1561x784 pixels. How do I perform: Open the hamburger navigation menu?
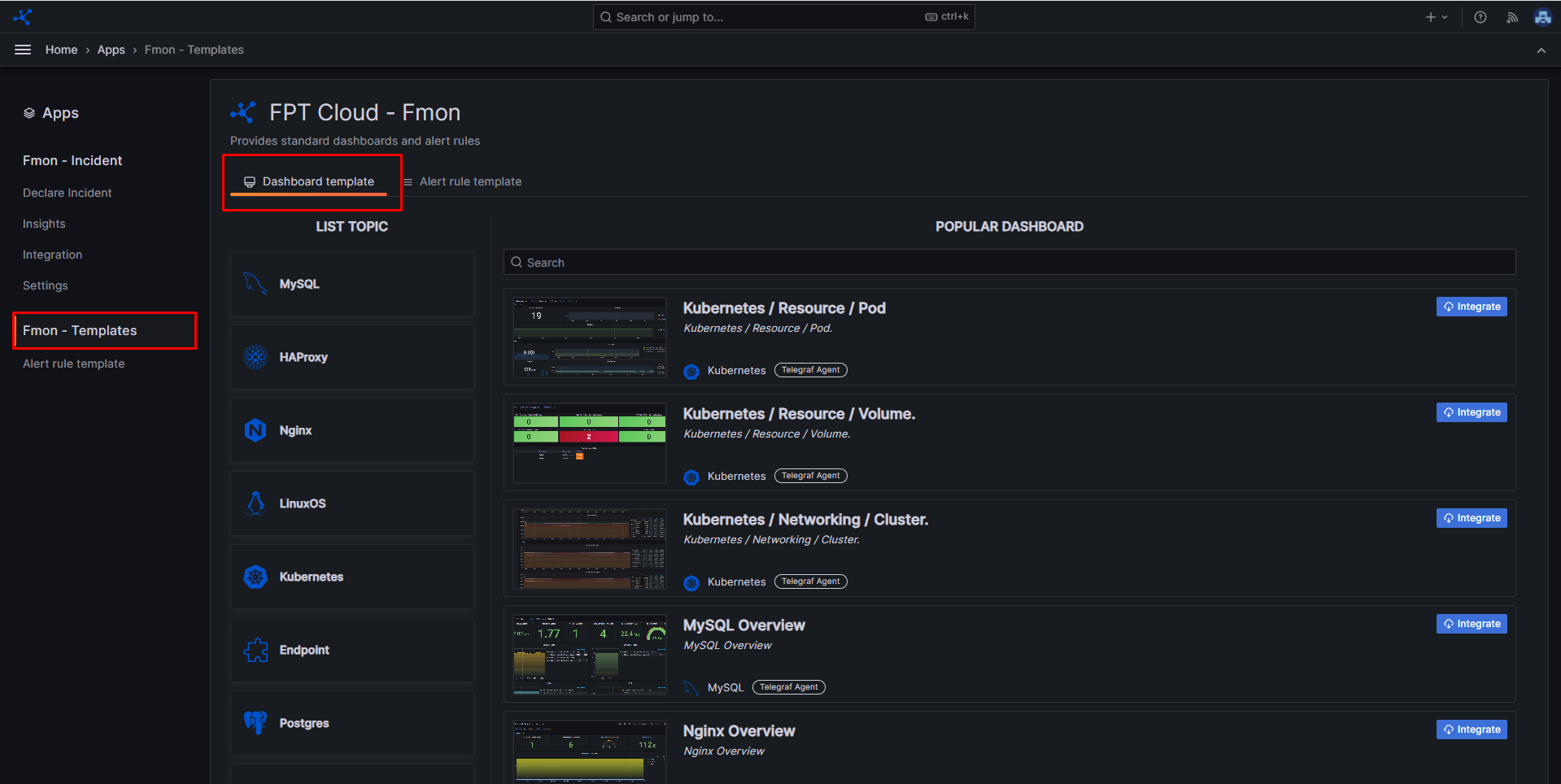click(x=23, y=50)
